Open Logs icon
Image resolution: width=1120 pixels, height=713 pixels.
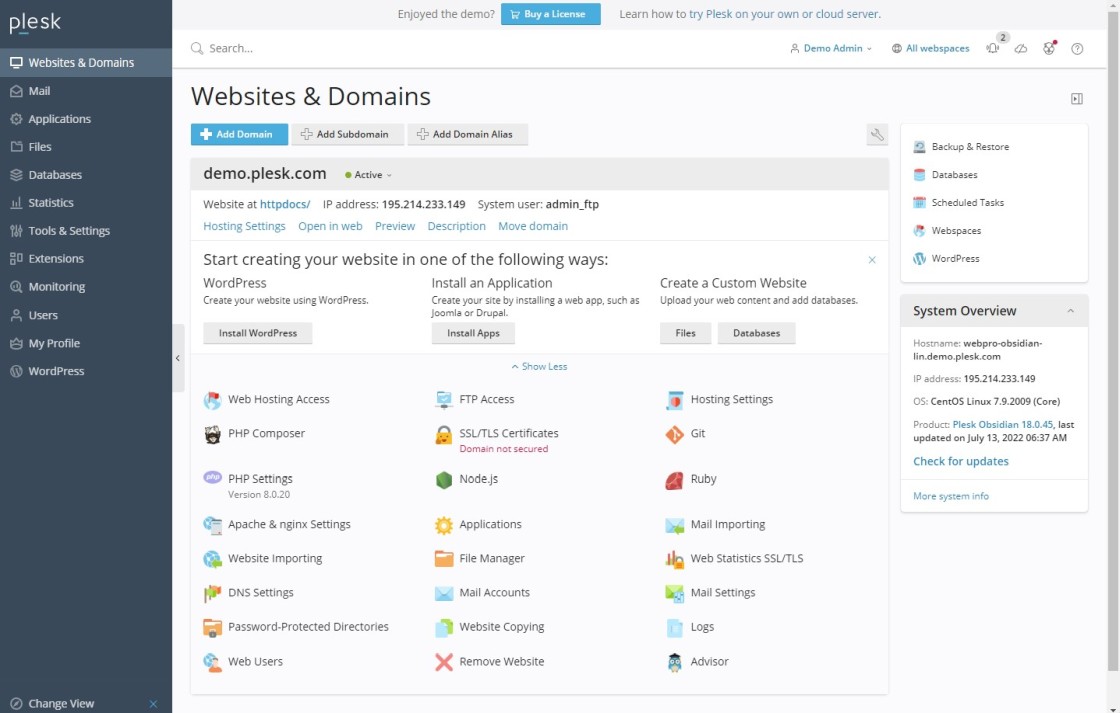point(674,627)
